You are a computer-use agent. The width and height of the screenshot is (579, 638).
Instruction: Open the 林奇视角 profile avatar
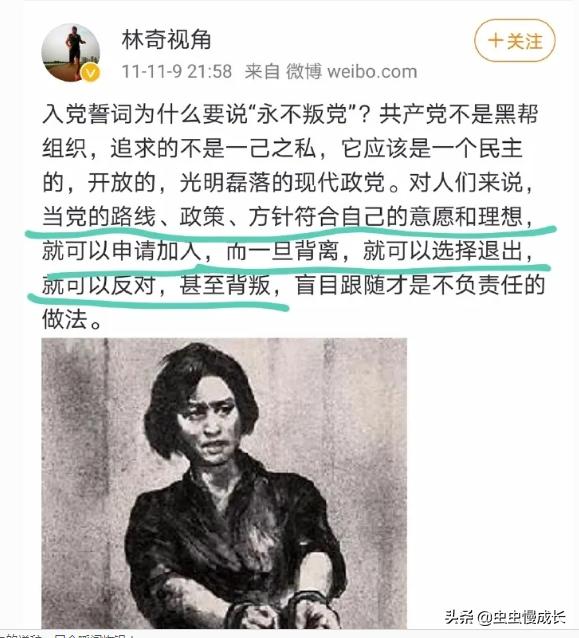click(71, 52)
